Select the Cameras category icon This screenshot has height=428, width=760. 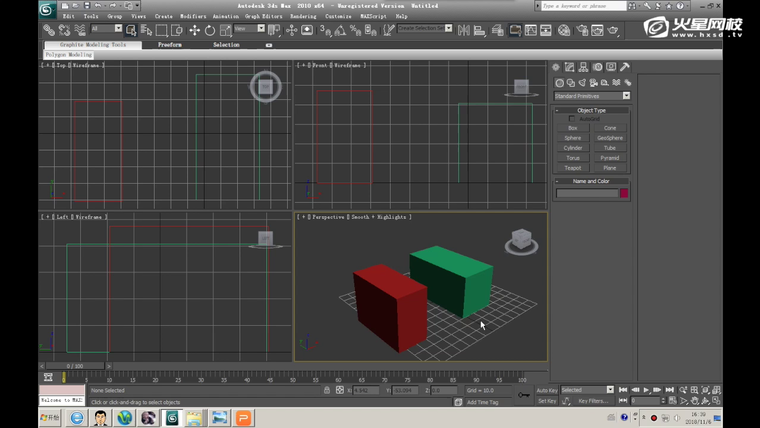(593, 83)
